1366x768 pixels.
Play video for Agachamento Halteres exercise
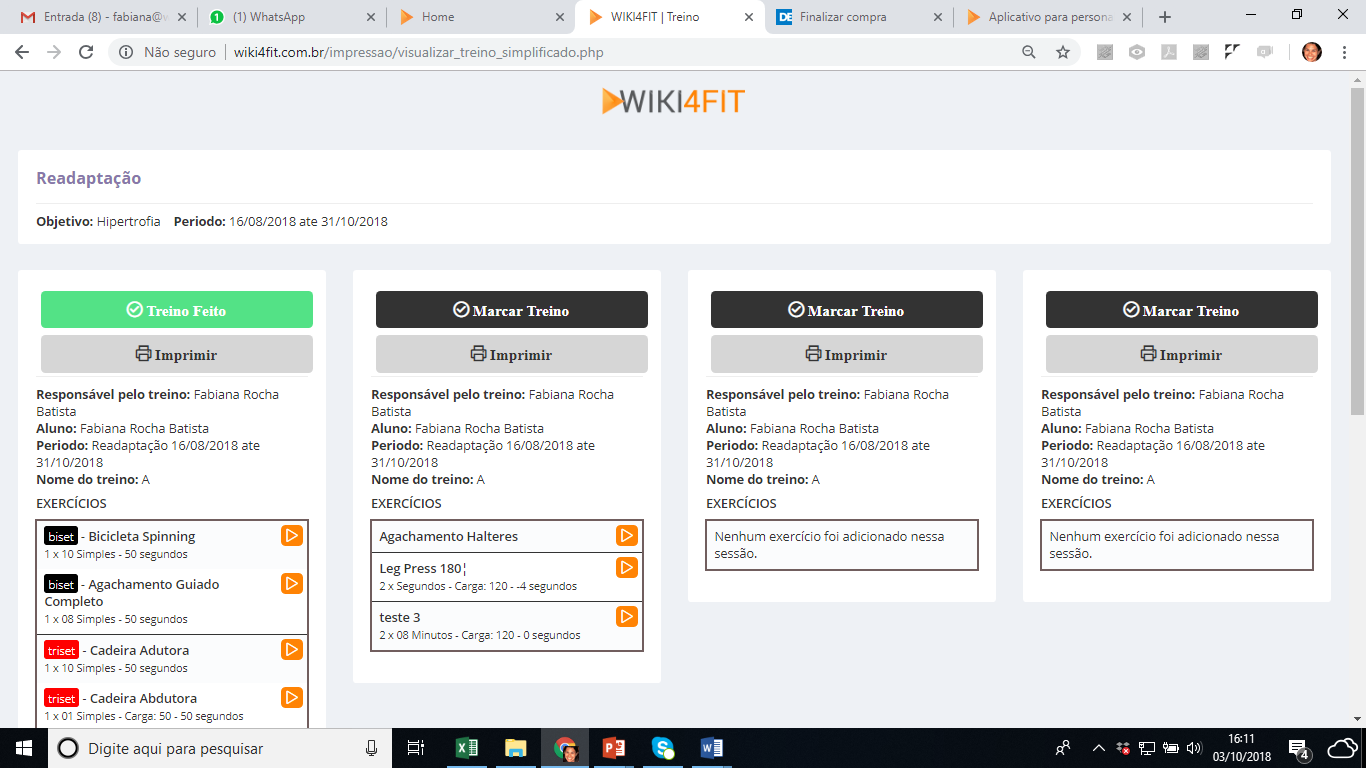(x=627, y=535)
